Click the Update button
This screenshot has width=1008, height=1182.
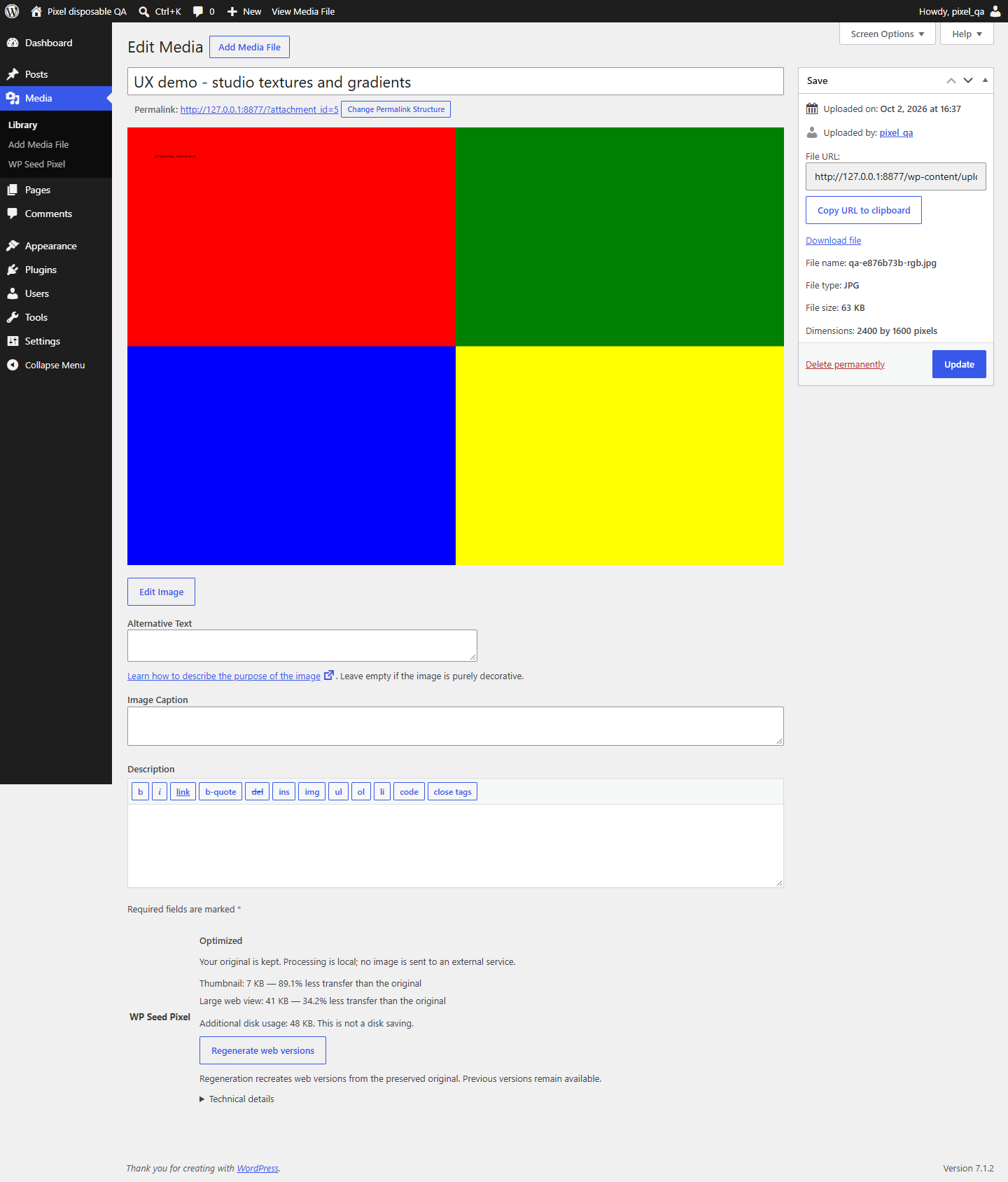tap(959, 364)
